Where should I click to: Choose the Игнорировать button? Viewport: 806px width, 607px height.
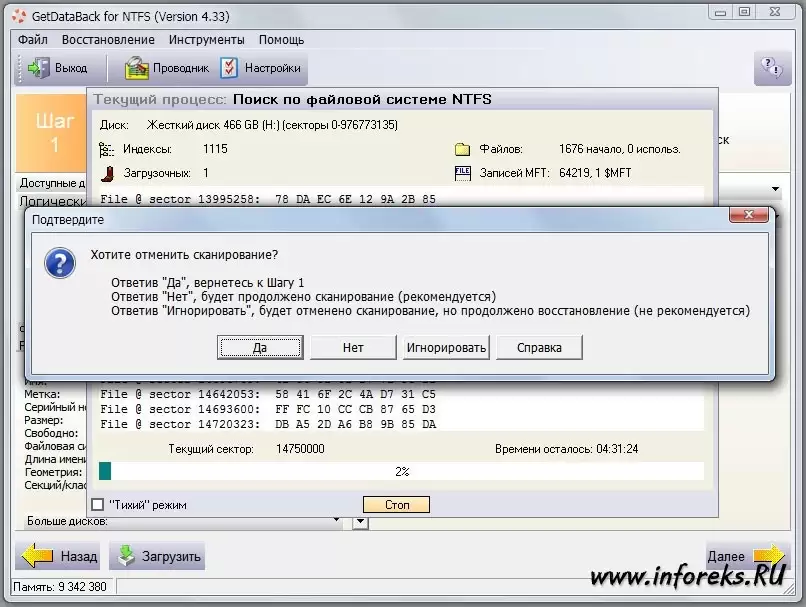pos(446,348)
